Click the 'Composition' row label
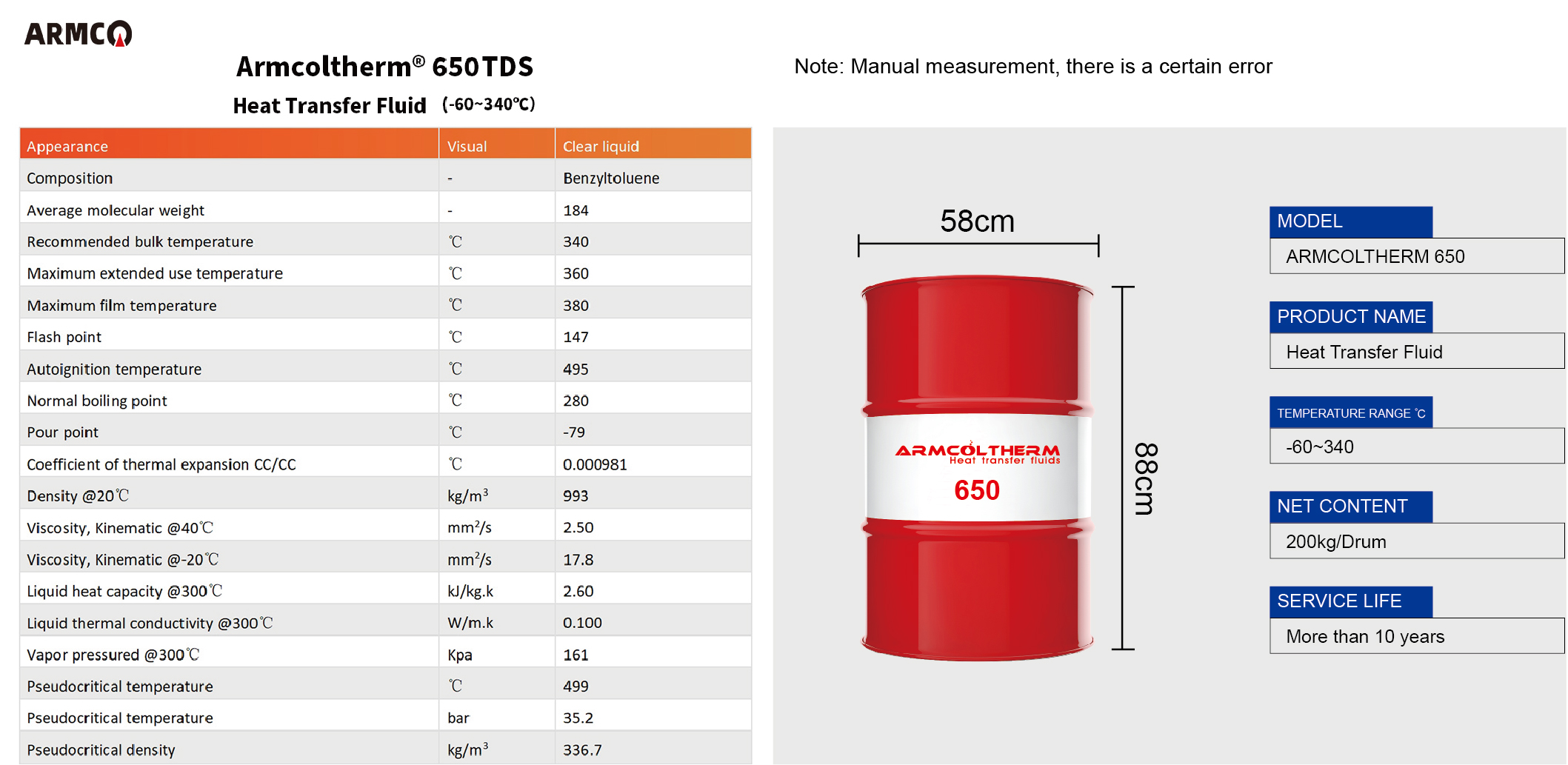The image size is (1568, 765). pyautogui.click(x=70, y=178)
